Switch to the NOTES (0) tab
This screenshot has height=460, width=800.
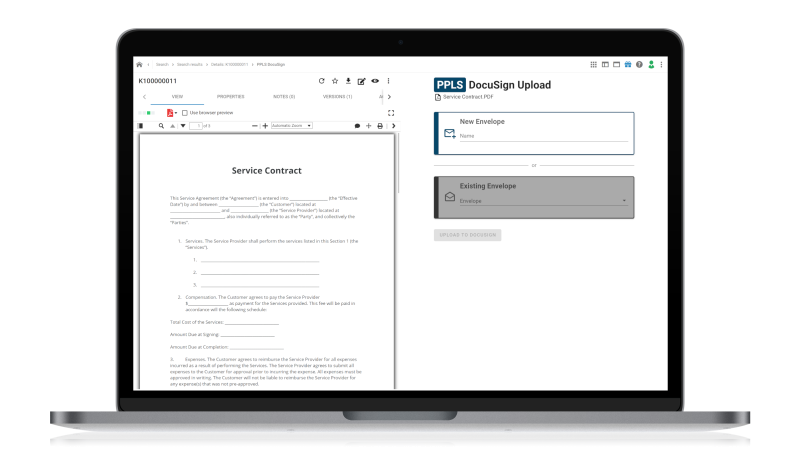(x=284, y=96)
